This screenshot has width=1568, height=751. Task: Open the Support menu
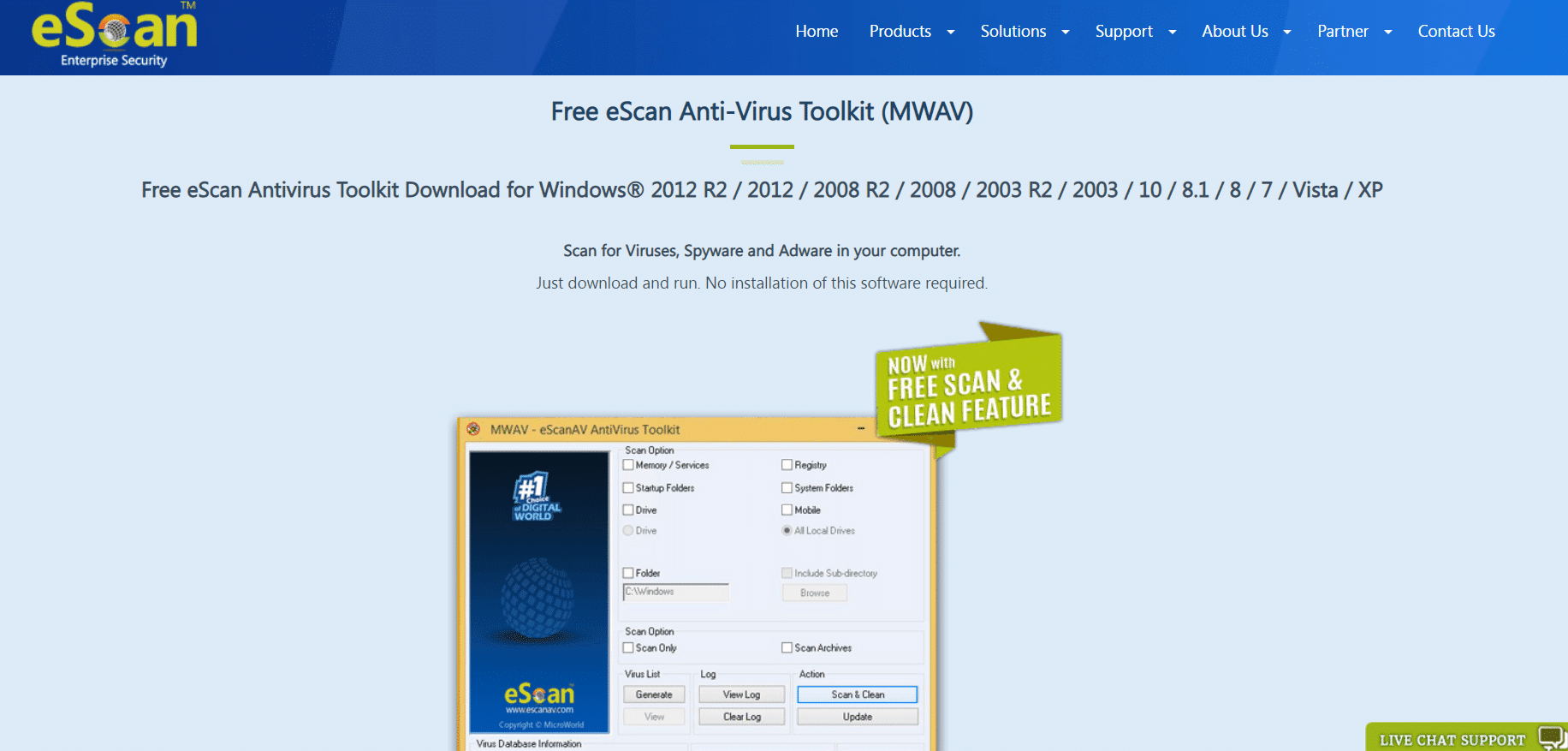(x=1124, y=31)
